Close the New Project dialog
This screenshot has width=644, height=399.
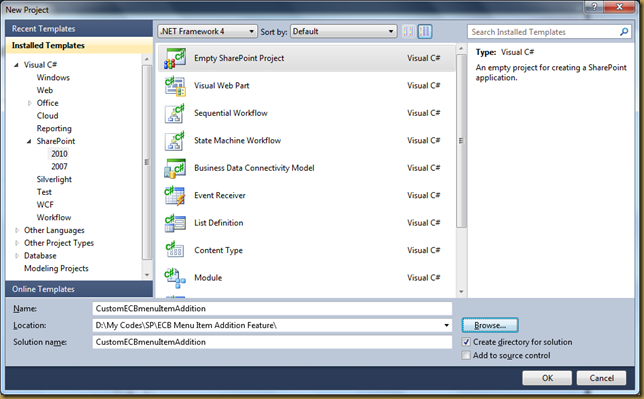pyautogui.click(x=620, y=6)
